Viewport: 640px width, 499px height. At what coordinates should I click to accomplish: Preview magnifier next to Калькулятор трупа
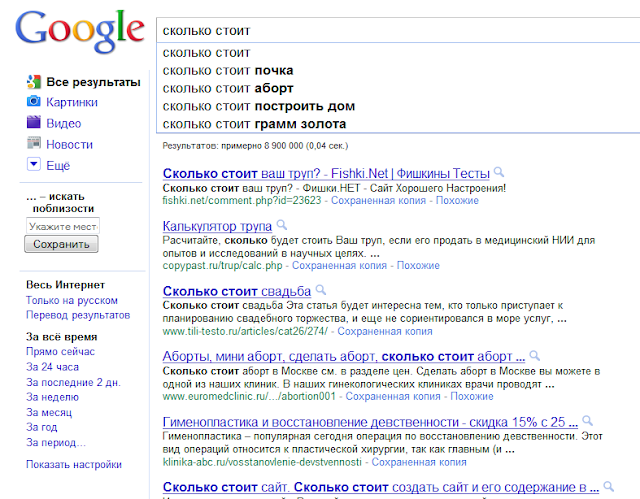(282, 224)
